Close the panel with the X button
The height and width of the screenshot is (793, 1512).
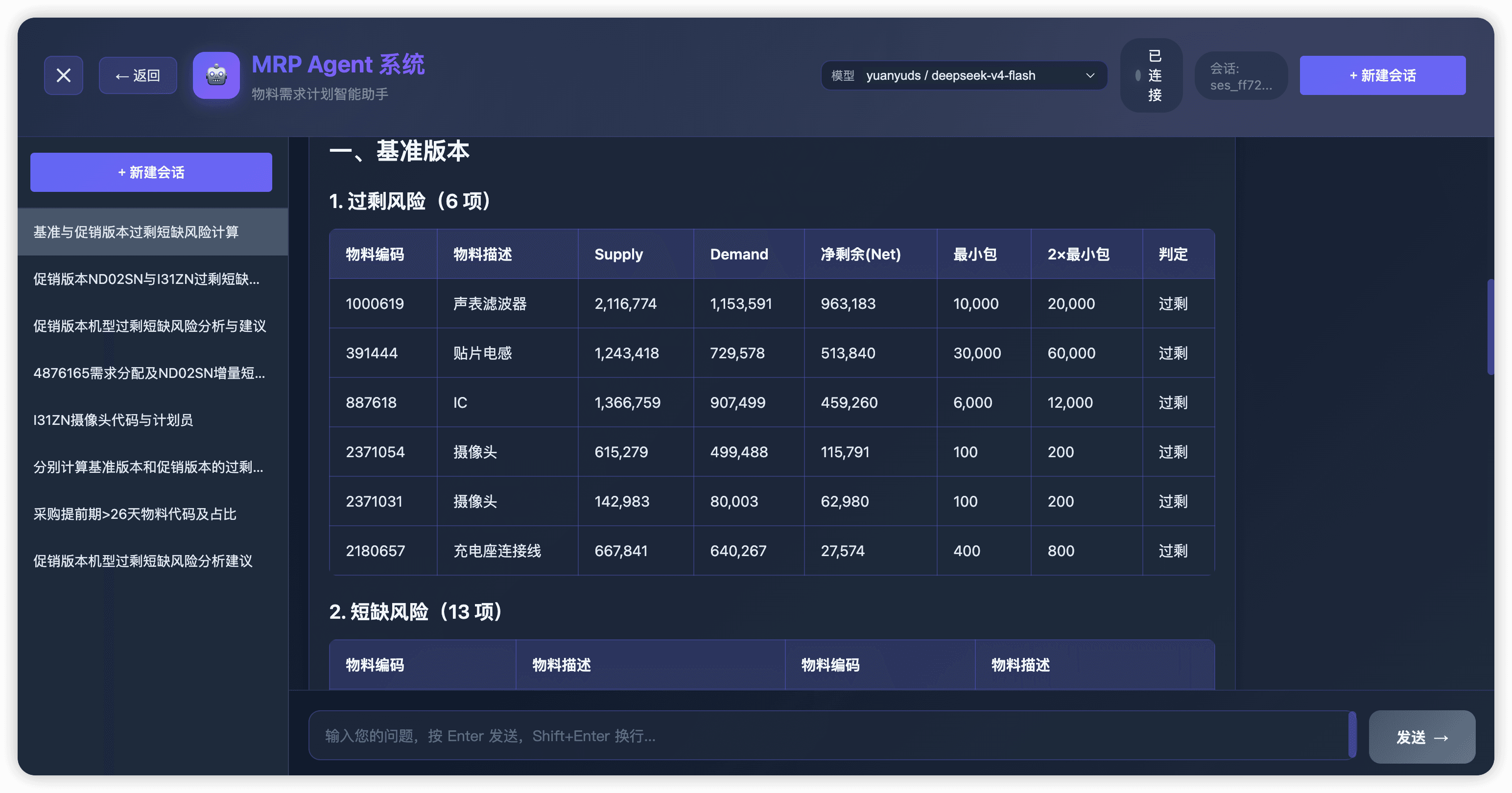coord(63,75)
